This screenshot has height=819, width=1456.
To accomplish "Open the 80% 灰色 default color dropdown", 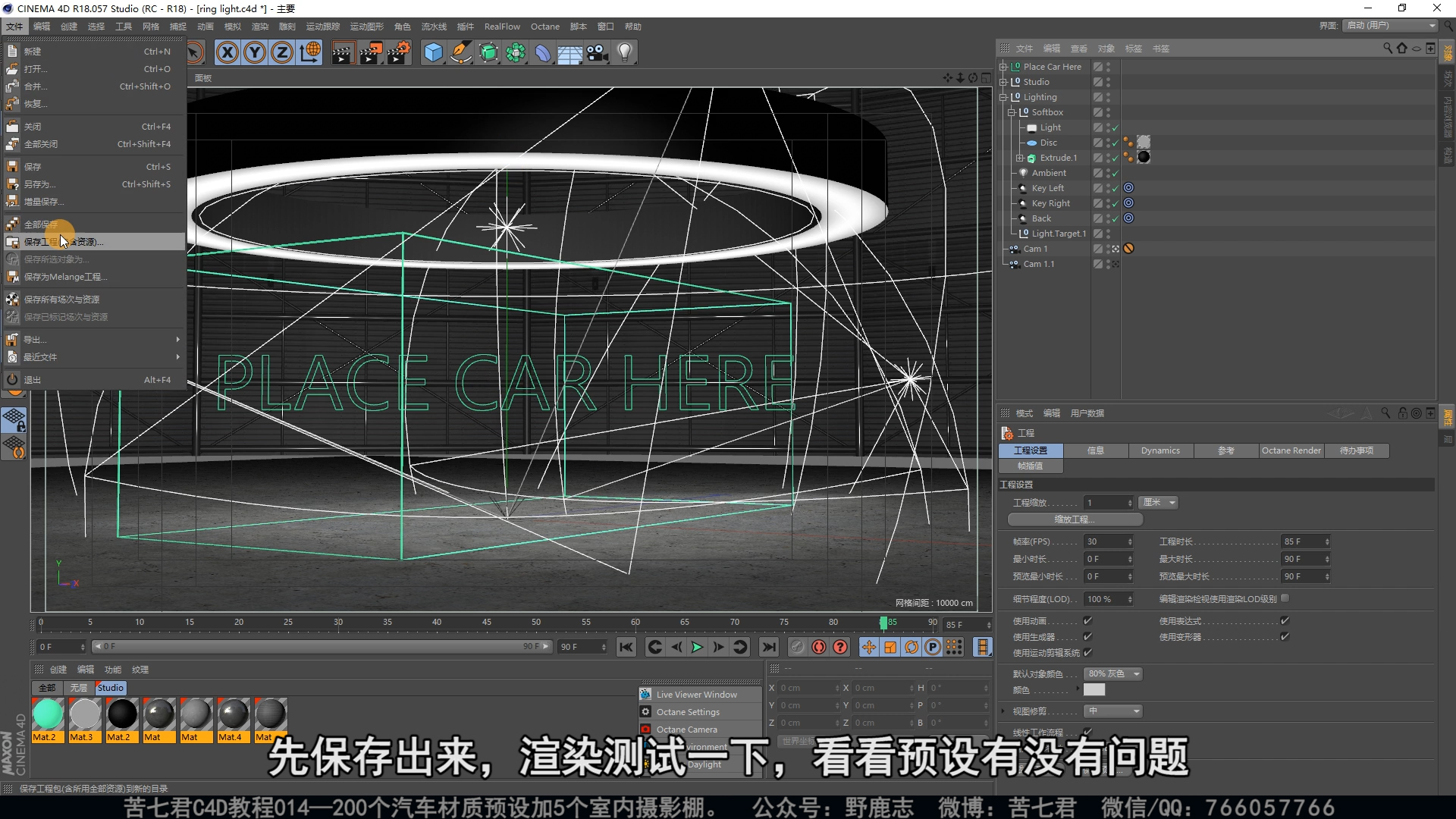I will pos(1113,674).
